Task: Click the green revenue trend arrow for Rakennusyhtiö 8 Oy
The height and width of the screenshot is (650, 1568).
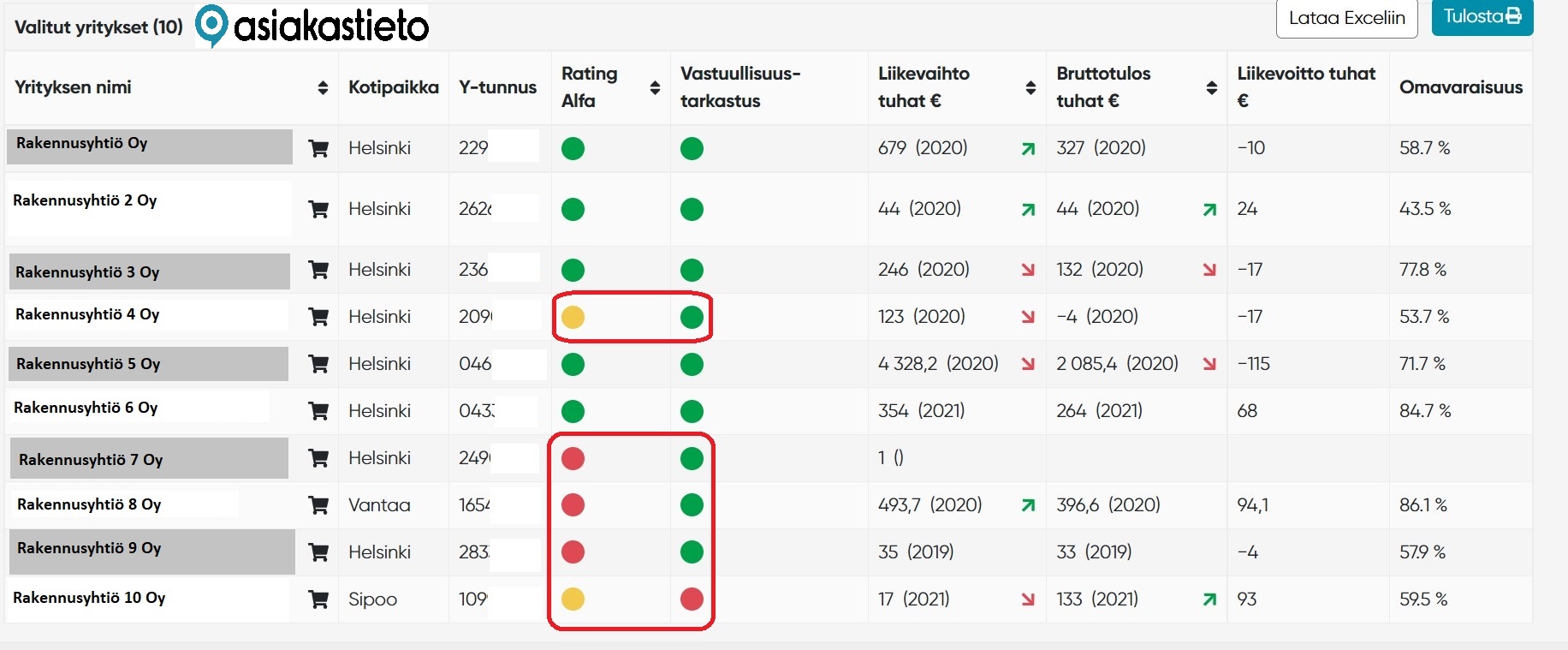Action: 1028,505
